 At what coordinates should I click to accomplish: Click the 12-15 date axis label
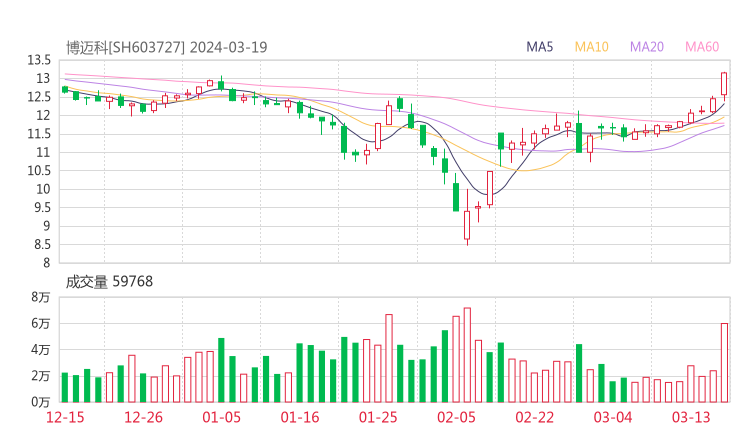click(65, 417)
